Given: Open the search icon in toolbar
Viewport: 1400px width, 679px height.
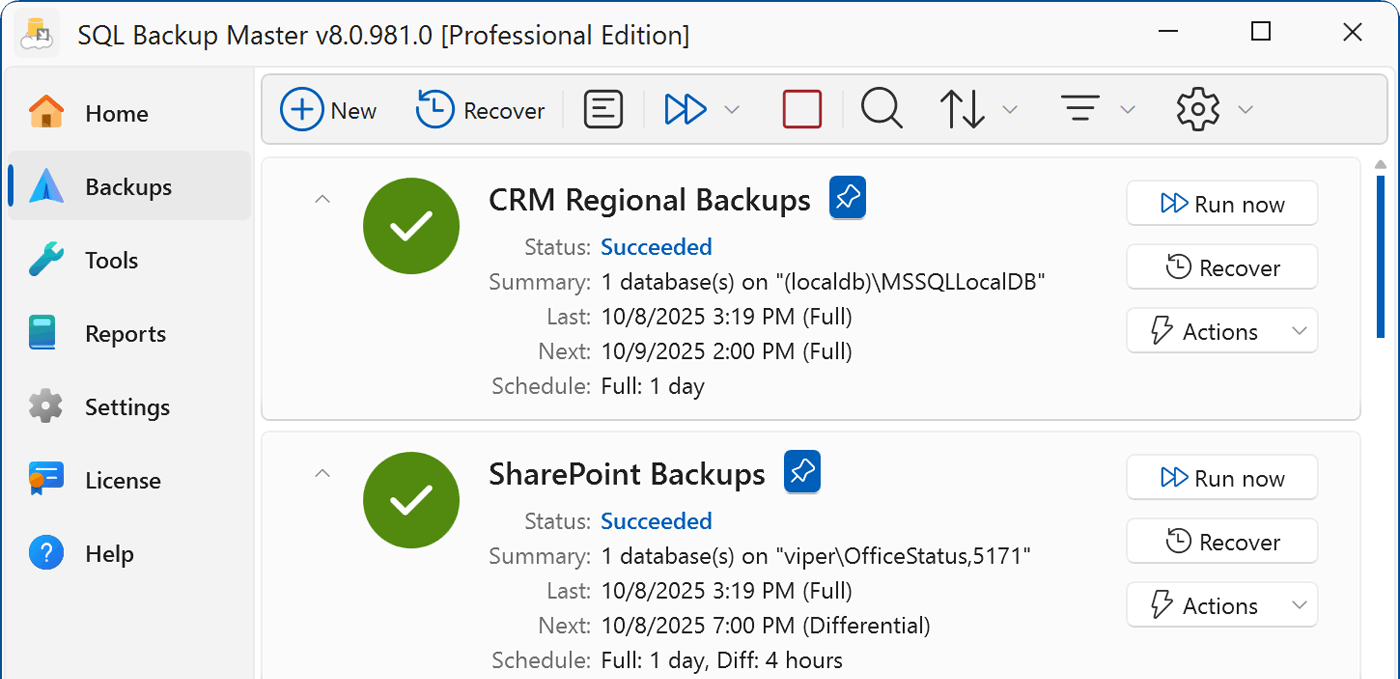Looking at the screenshot, I should coord(880,109).
